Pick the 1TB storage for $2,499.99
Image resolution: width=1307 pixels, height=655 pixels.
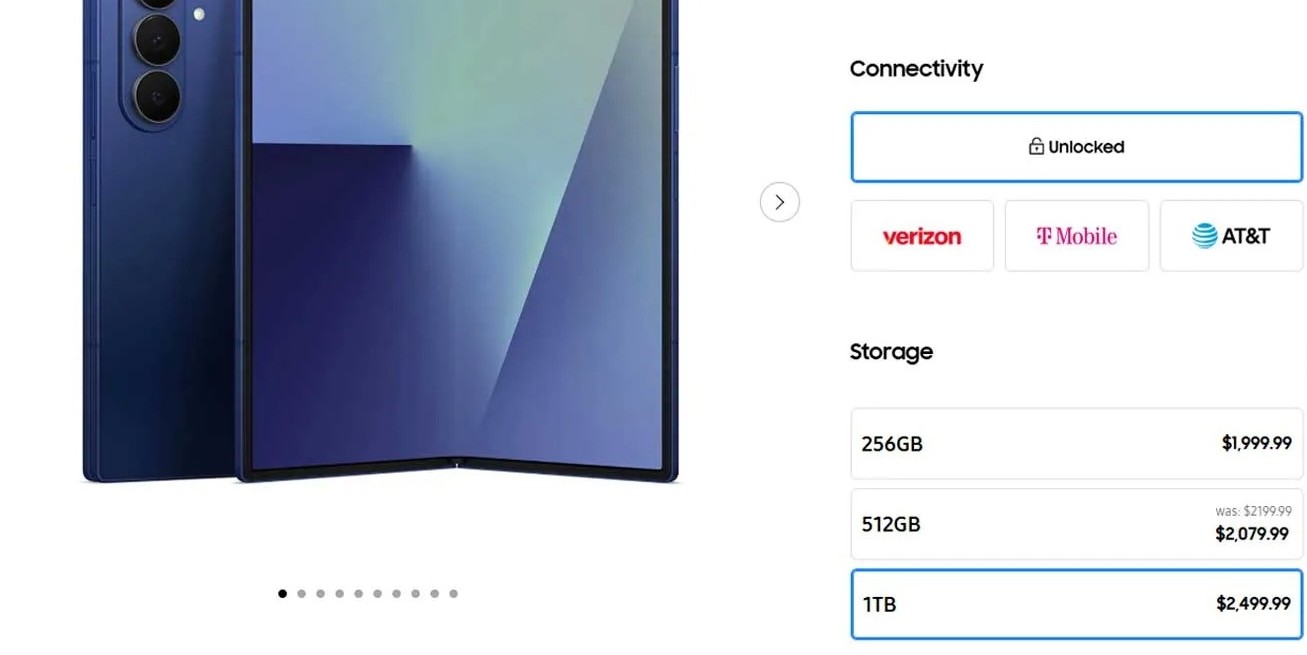[x=1077, y=604]
